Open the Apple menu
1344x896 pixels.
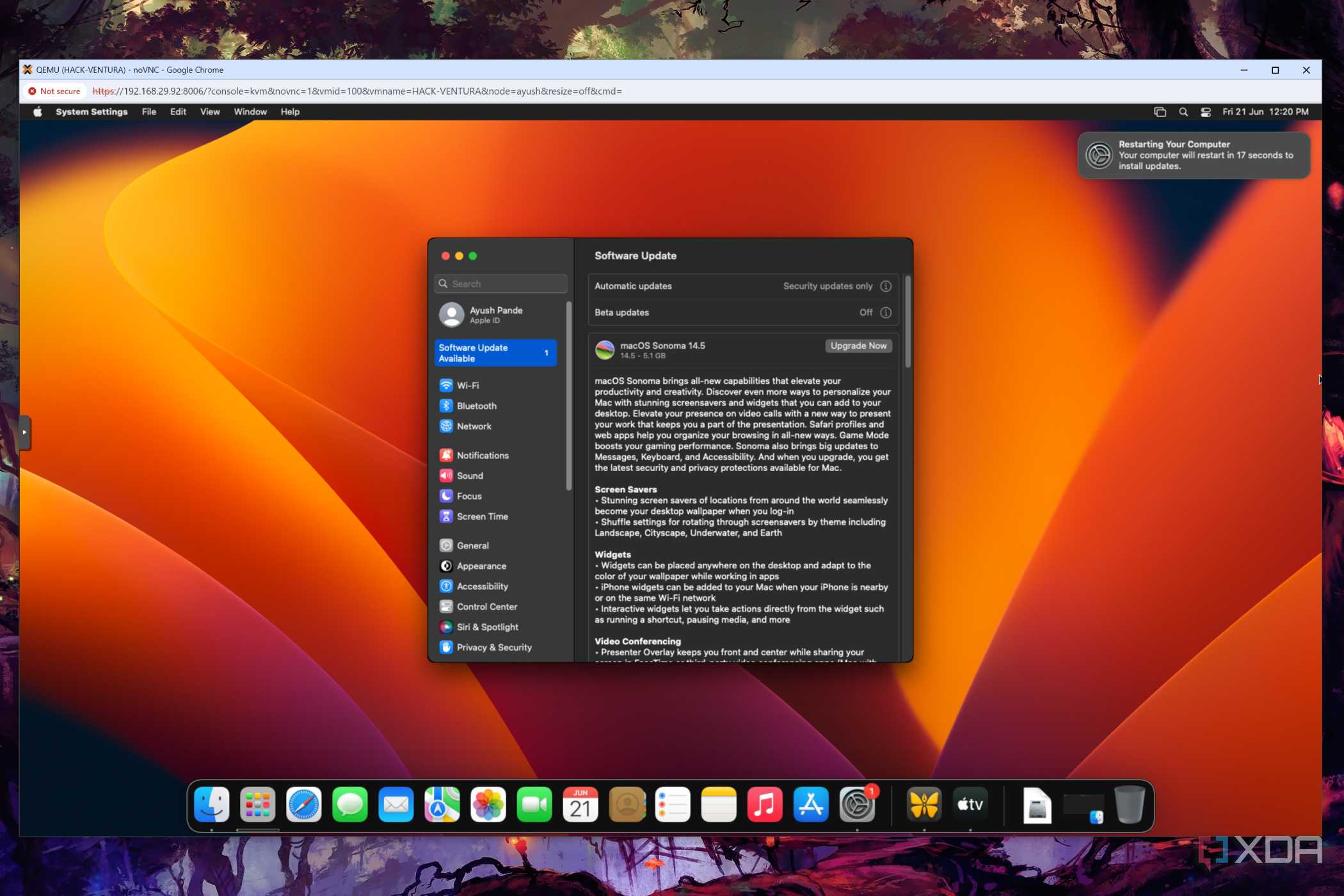(38, 112)
